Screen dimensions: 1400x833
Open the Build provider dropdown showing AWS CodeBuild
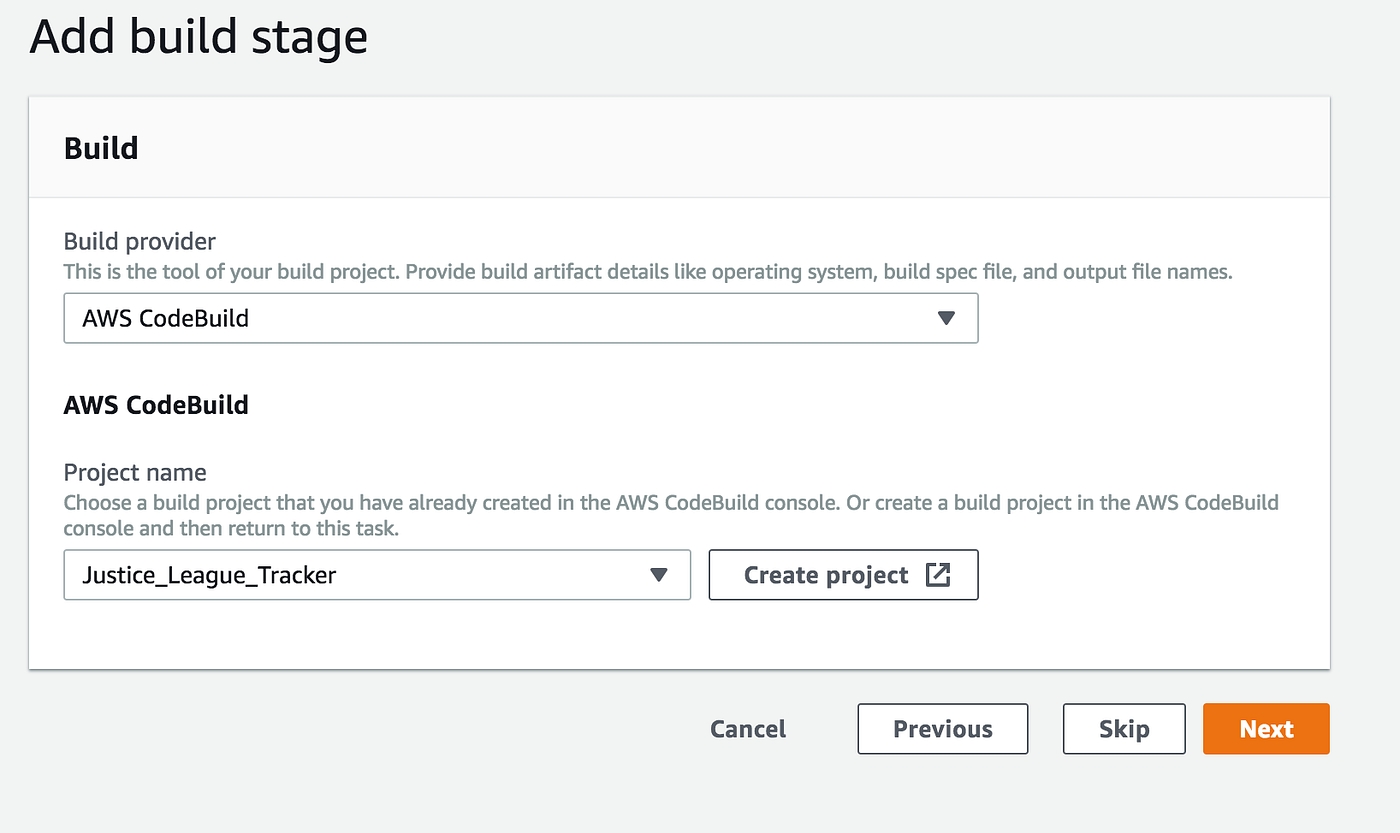coord(520,318)
